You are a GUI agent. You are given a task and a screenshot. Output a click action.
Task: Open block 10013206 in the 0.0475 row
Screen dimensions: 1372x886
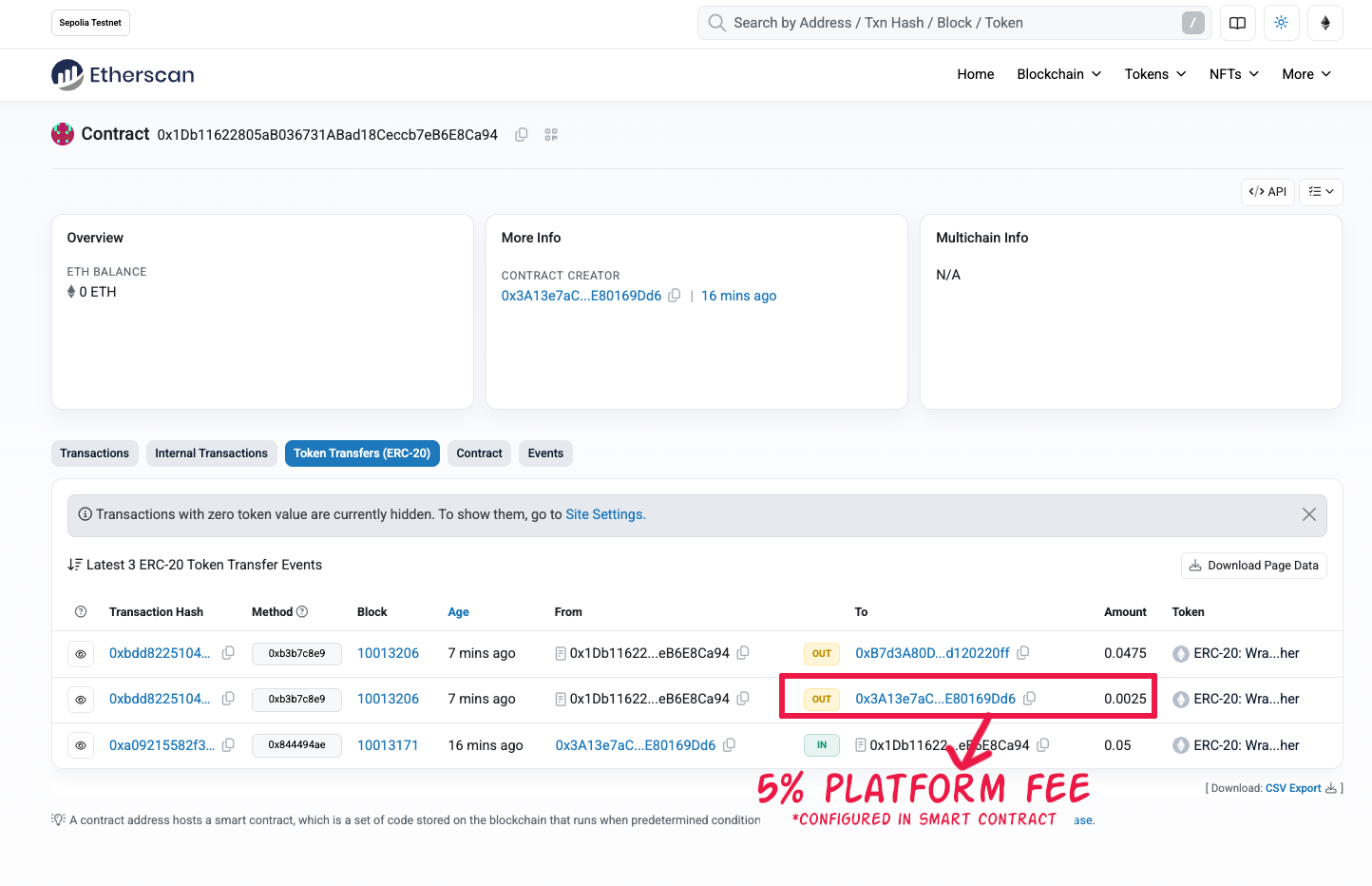click(x=388, y=653)
